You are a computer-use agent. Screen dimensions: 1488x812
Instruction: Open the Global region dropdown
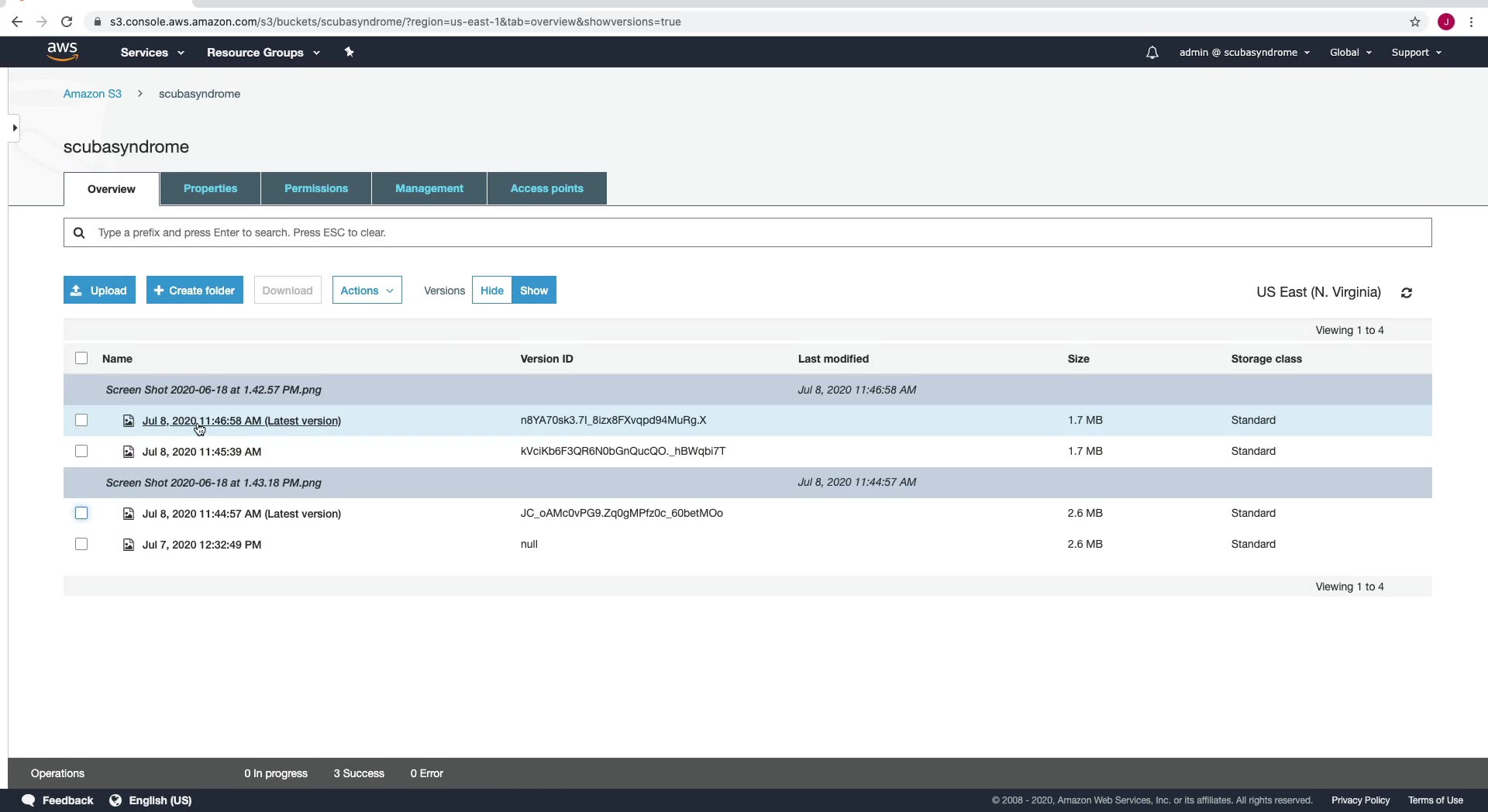pyautogui.click(x=1351, y=53)
